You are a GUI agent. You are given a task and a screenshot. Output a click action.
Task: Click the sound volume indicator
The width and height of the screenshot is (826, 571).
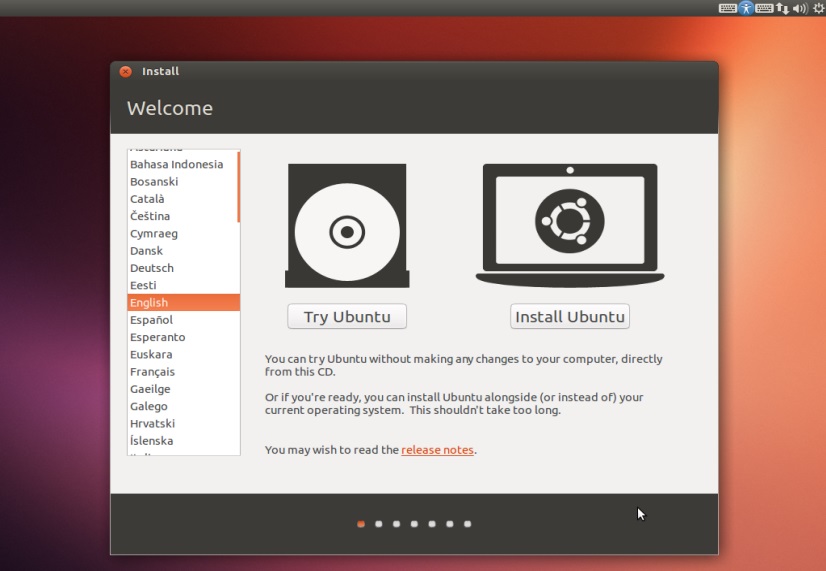(x=800, y=8)
